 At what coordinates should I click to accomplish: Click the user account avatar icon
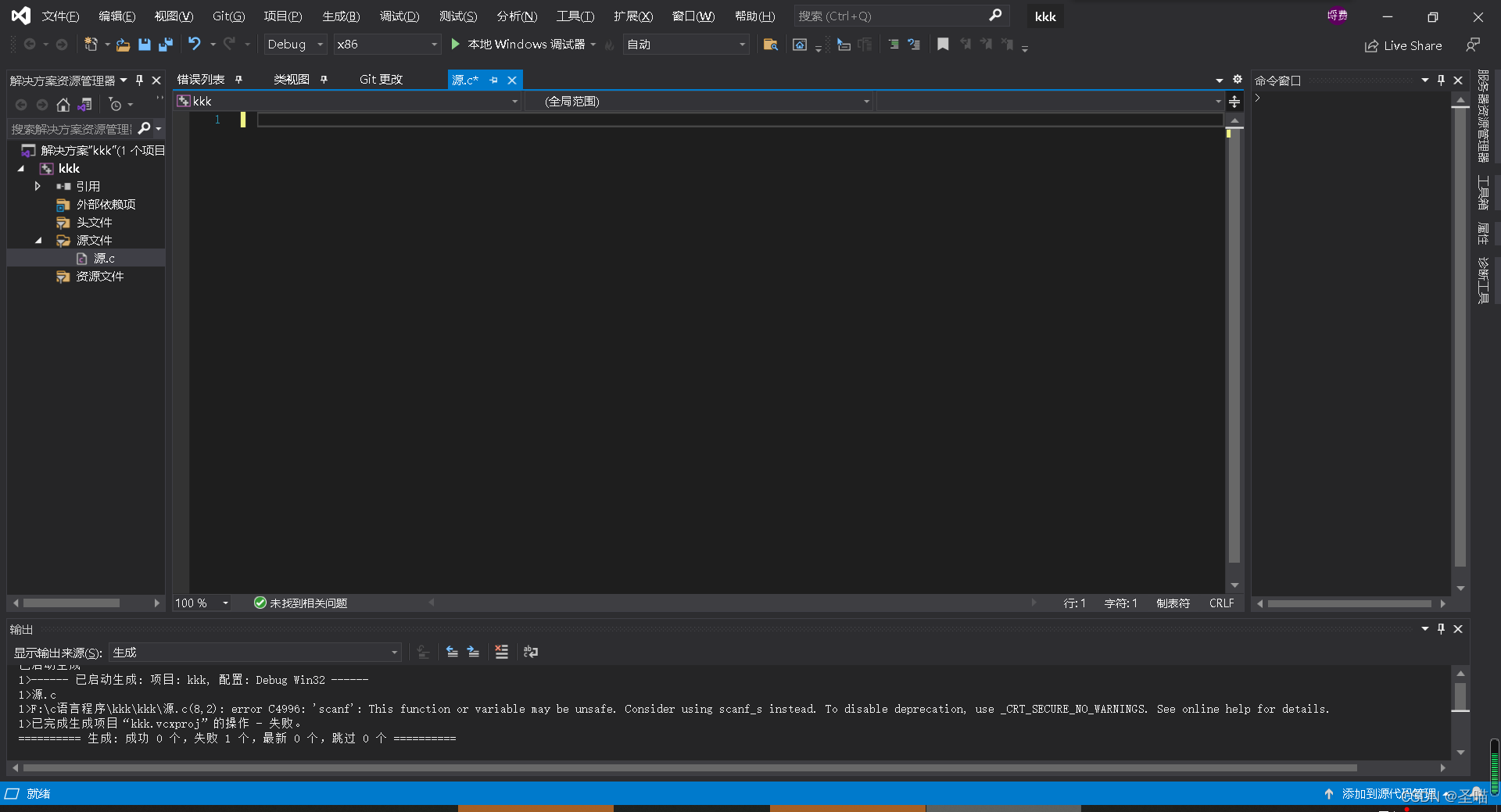[1338, 16]
